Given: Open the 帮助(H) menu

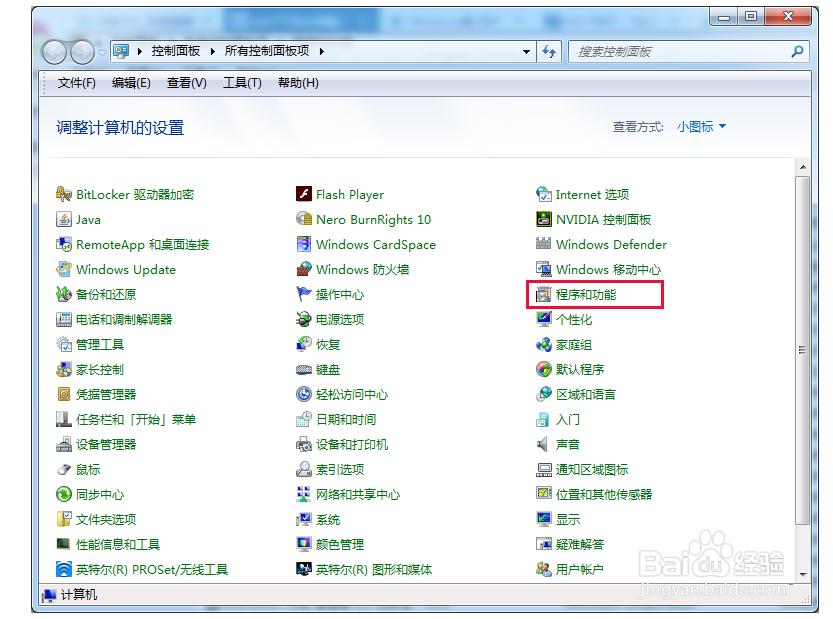Looking at the screenshot, I should click(x=298, y=83).
